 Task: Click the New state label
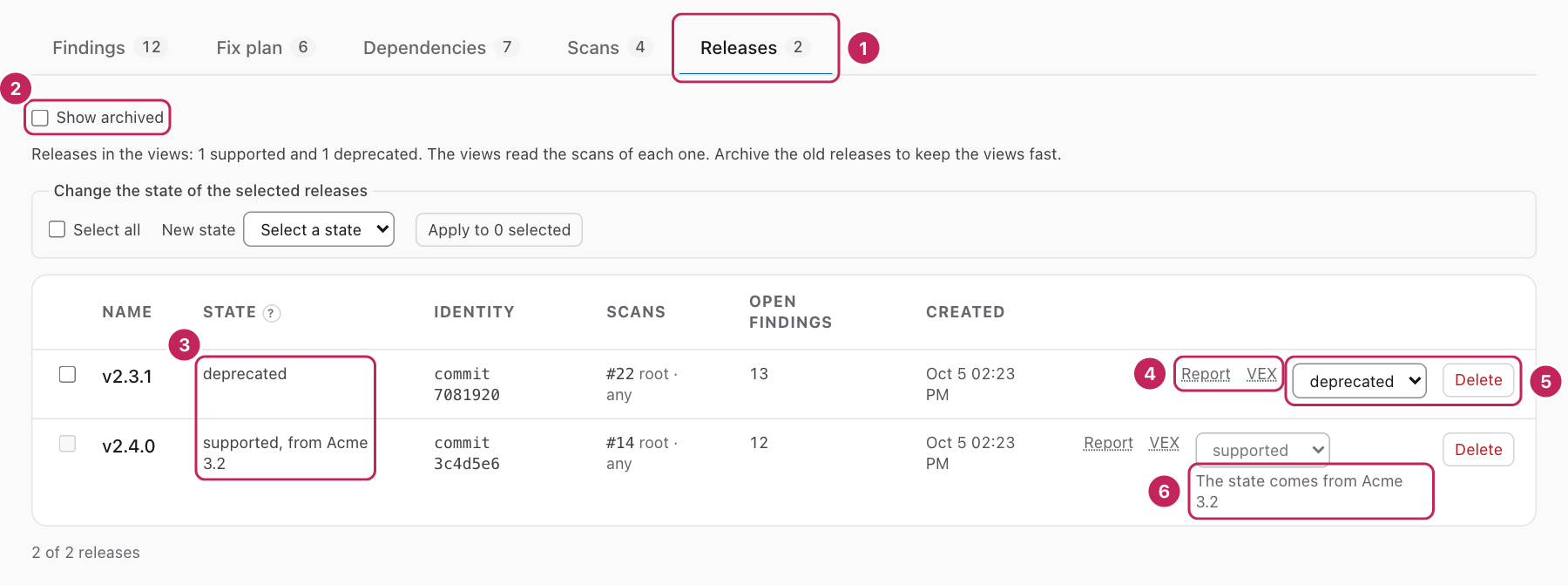(x=199, y=230)
